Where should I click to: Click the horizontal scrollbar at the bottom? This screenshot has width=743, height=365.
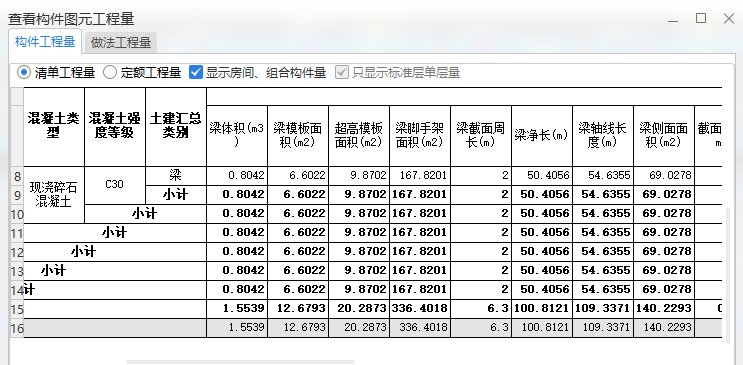[240, 362]
